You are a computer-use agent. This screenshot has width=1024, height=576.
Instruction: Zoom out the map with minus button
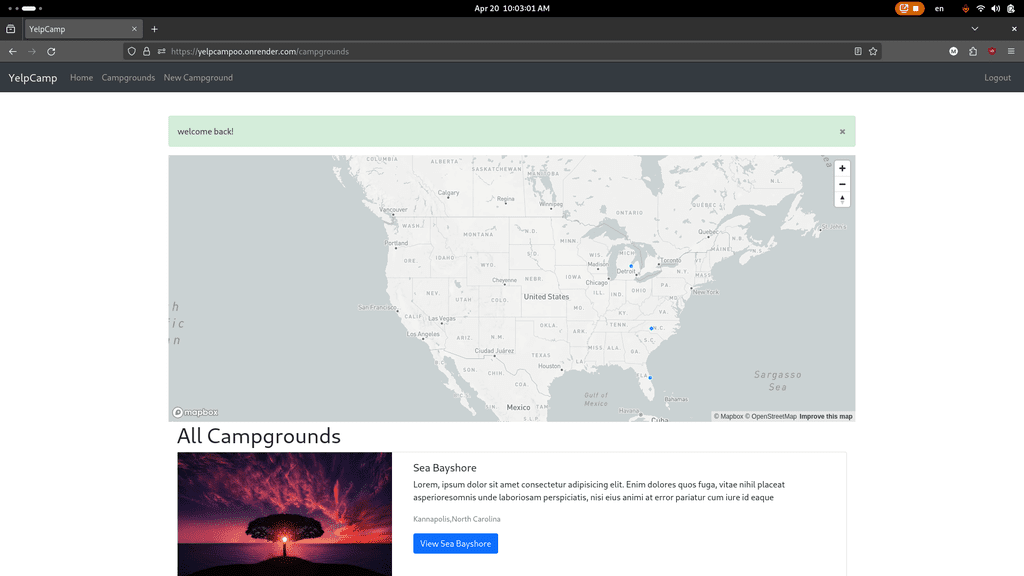coord(842,184)
